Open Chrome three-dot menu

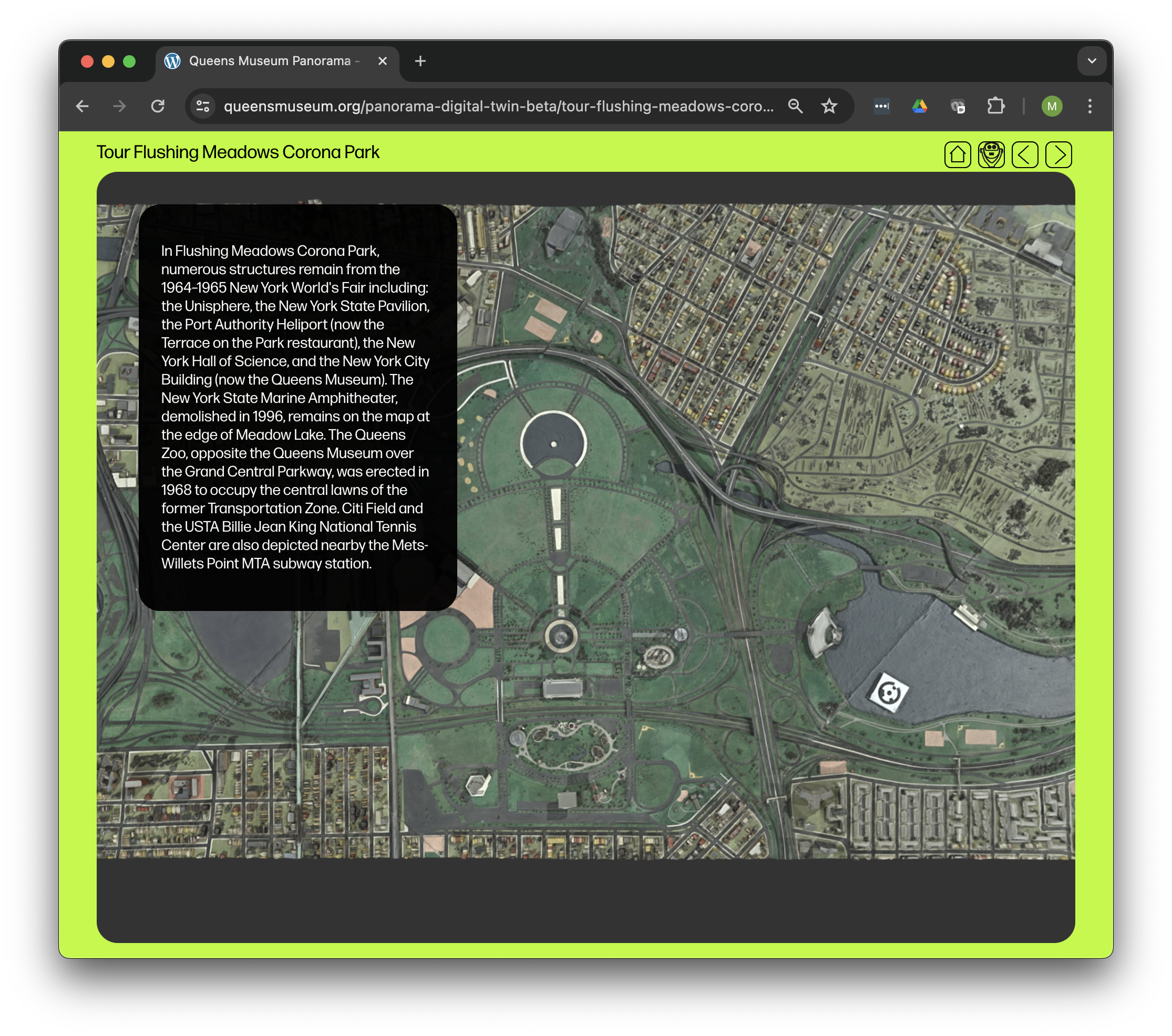click(1089, 106)
